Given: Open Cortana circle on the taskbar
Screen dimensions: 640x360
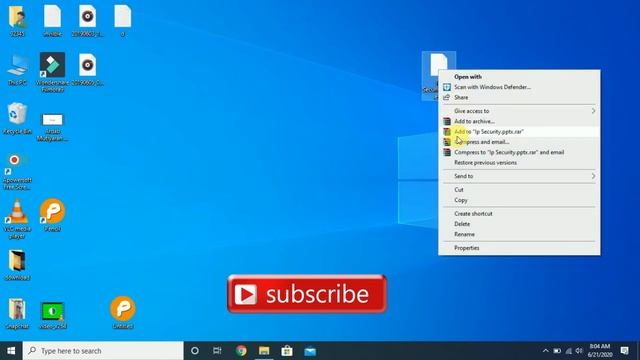Looking at the screenshot, I should click(x=195, y=351).
